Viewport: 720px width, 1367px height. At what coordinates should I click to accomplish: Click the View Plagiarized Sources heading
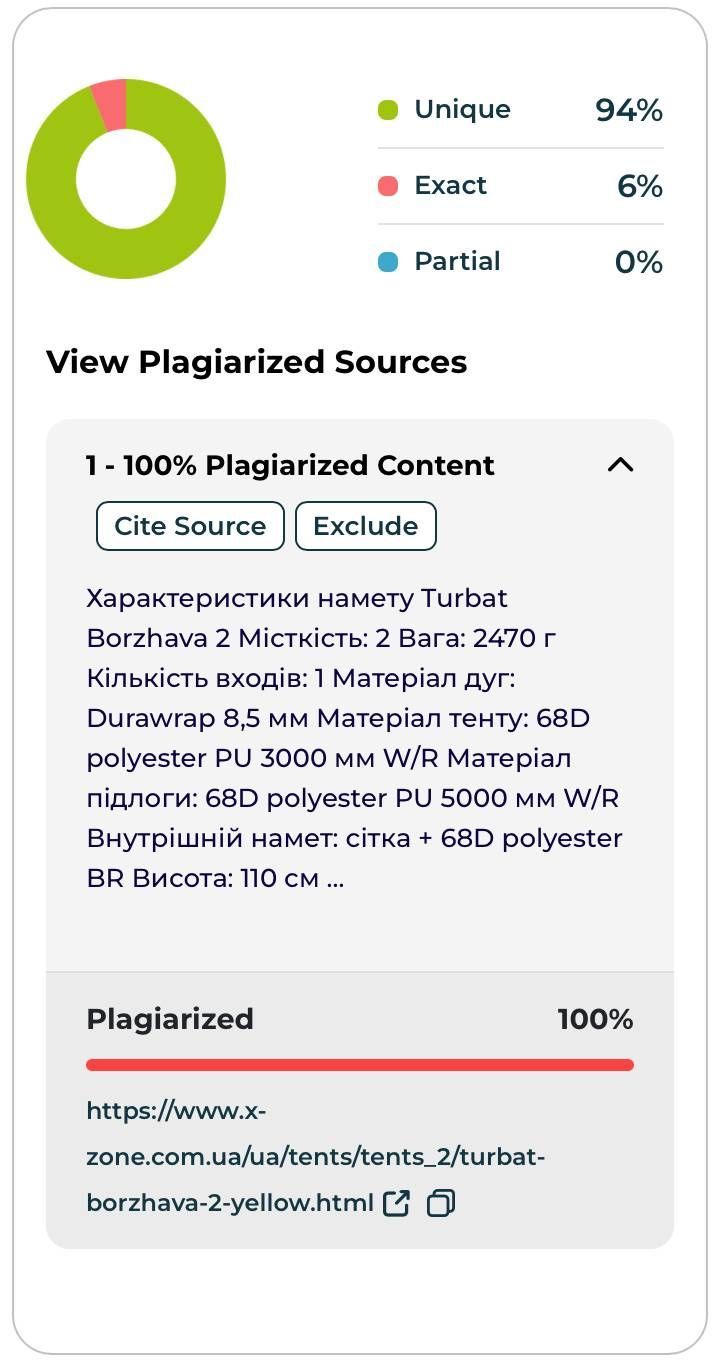click(257, 362)
